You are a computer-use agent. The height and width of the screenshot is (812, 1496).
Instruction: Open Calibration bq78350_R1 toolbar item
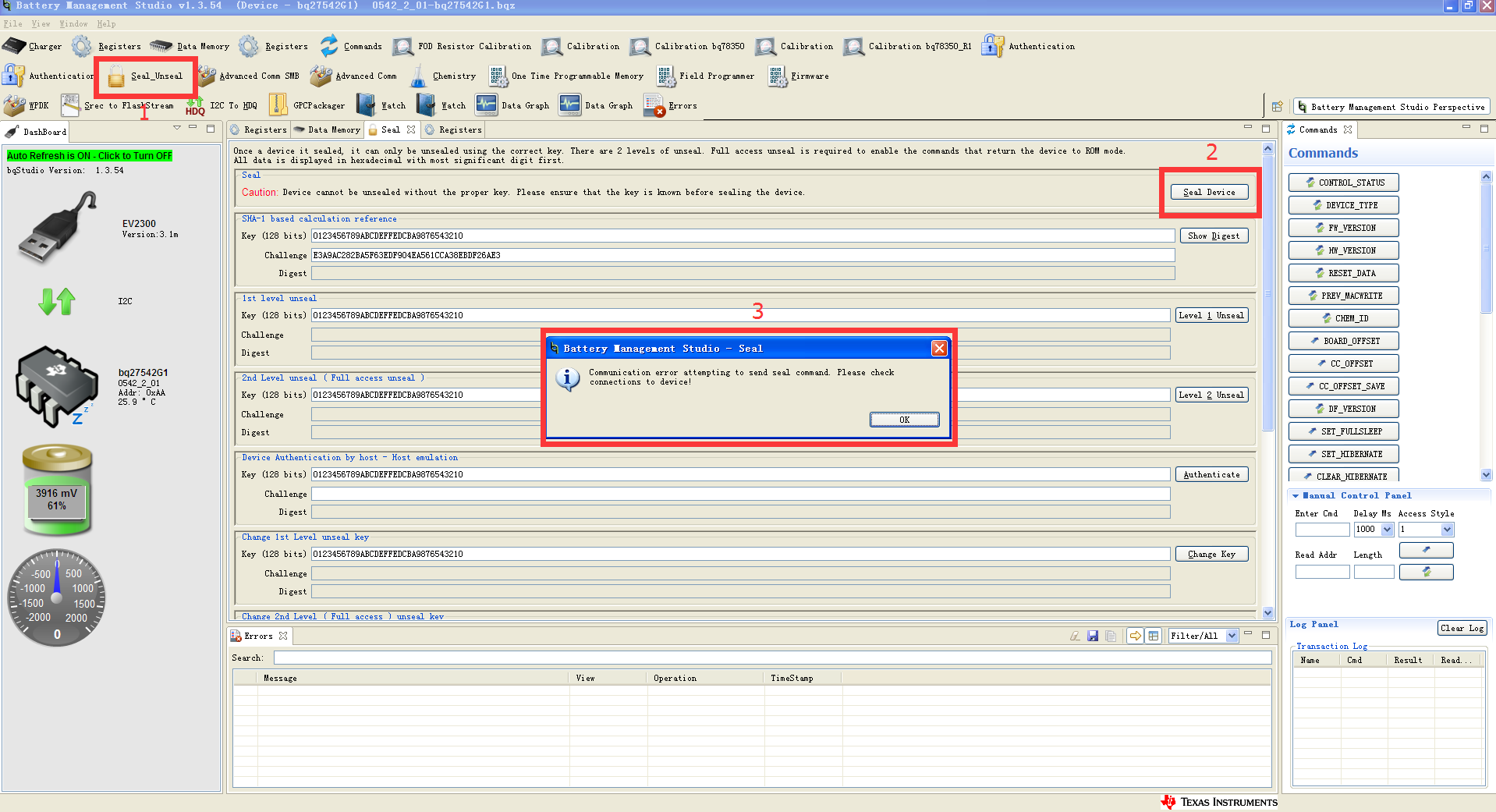(907, 46)
